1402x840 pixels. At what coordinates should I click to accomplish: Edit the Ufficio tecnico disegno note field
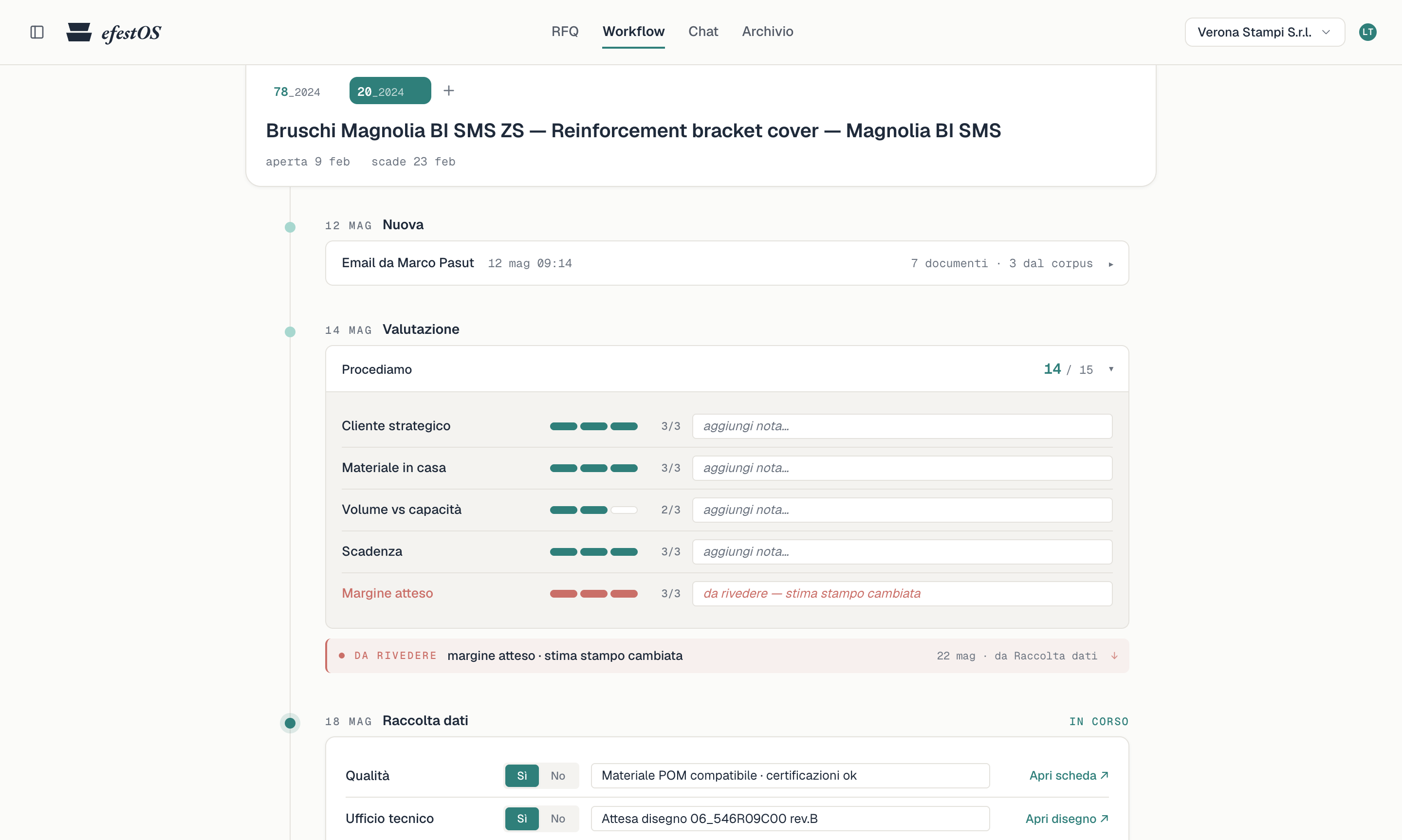[x=790, y=819]
